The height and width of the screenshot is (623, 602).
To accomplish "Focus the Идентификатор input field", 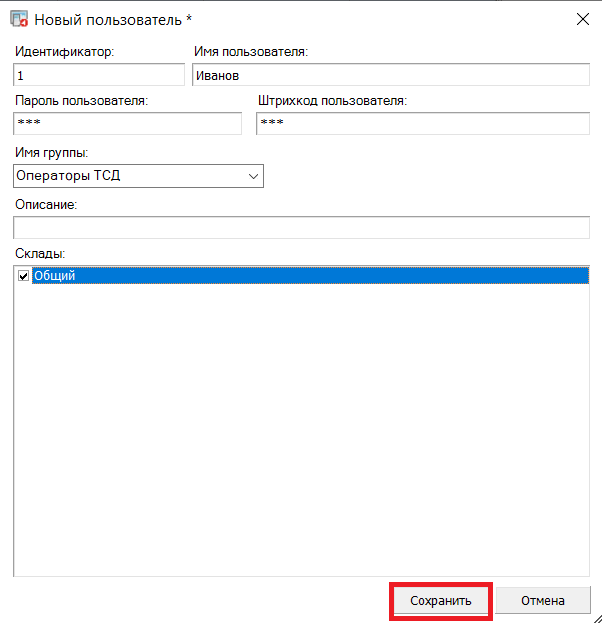I will [99, 75].
